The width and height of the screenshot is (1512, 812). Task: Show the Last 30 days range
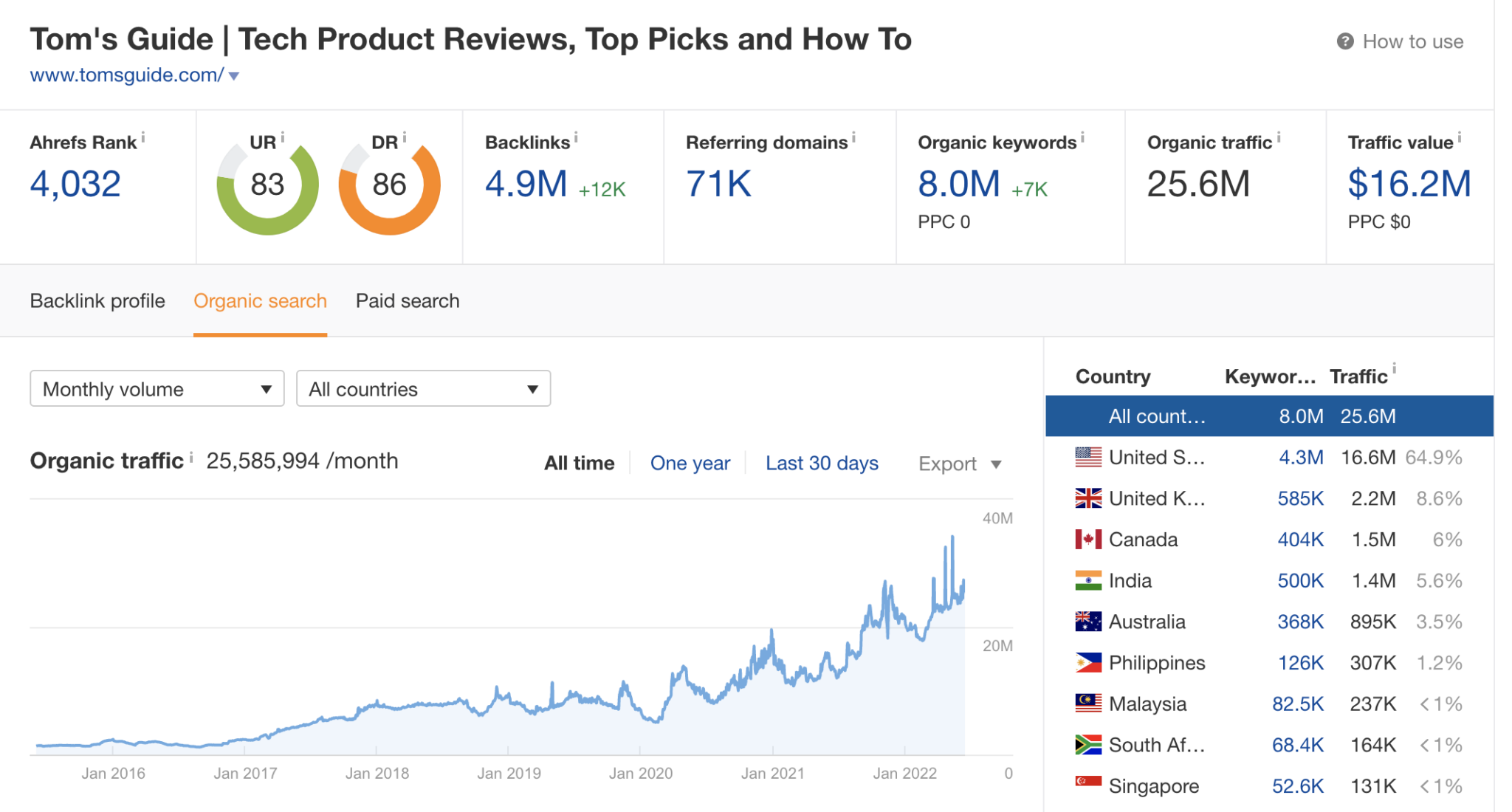tap(822, 464)
